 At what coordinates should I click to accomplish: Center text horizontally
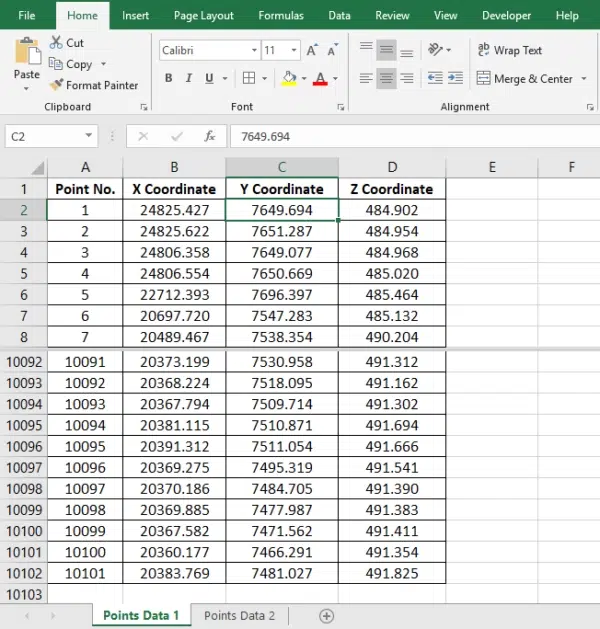386,78
